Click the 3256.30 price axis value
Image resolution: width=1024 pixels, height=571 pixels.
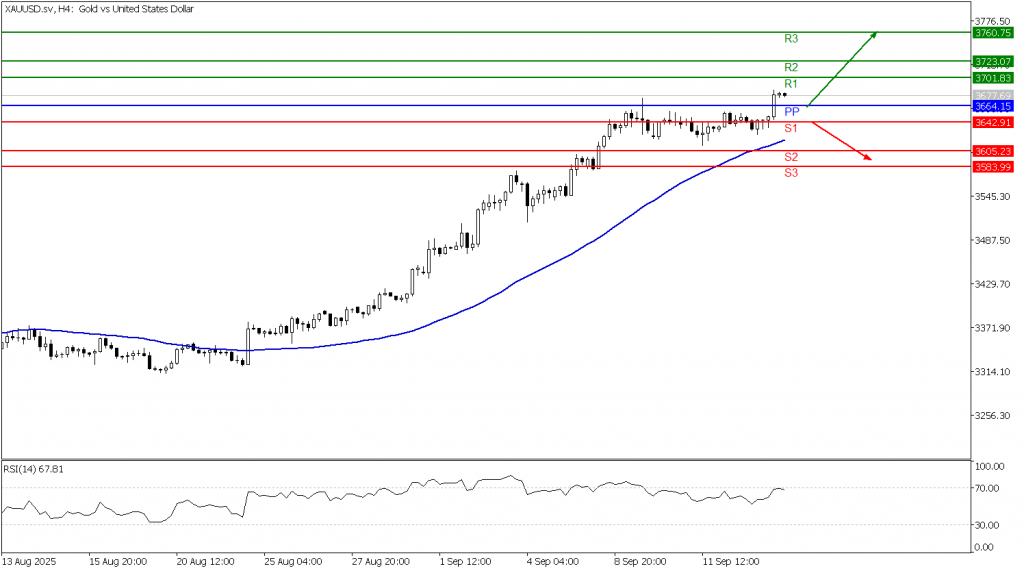pos(992,416)
